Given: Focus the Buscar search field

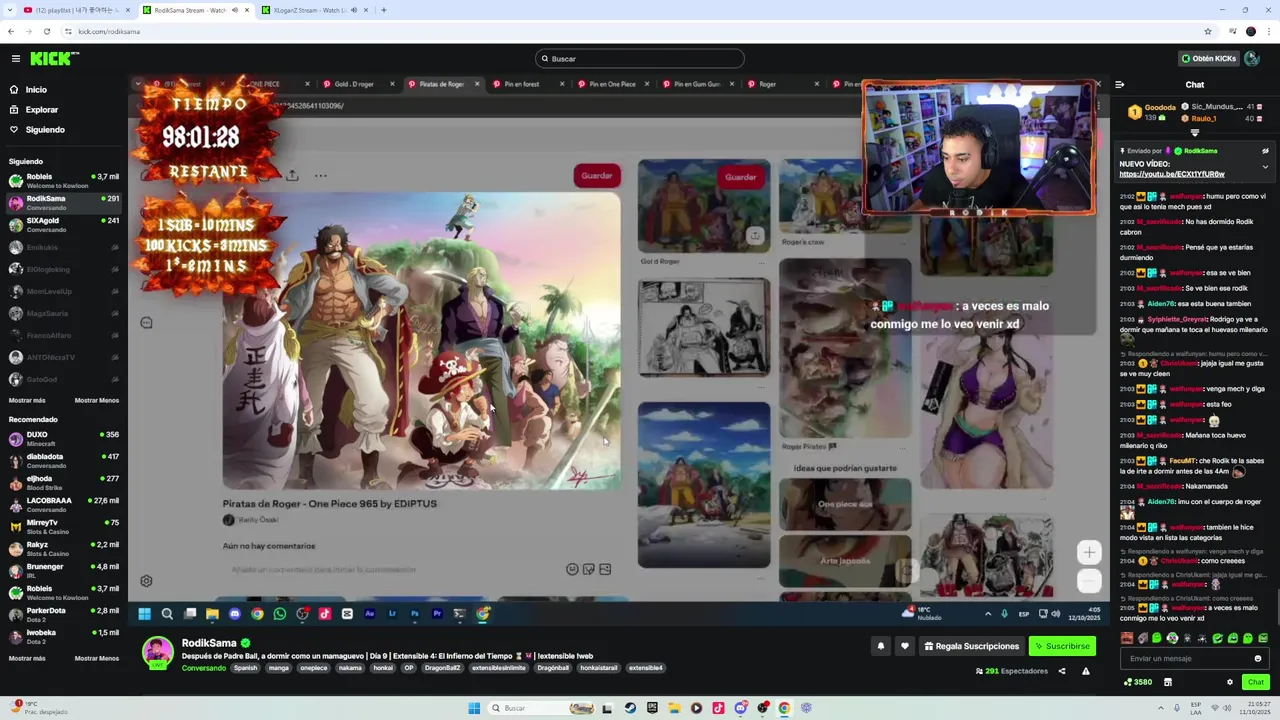Looking at the screenshot, I should click(640, 59).
